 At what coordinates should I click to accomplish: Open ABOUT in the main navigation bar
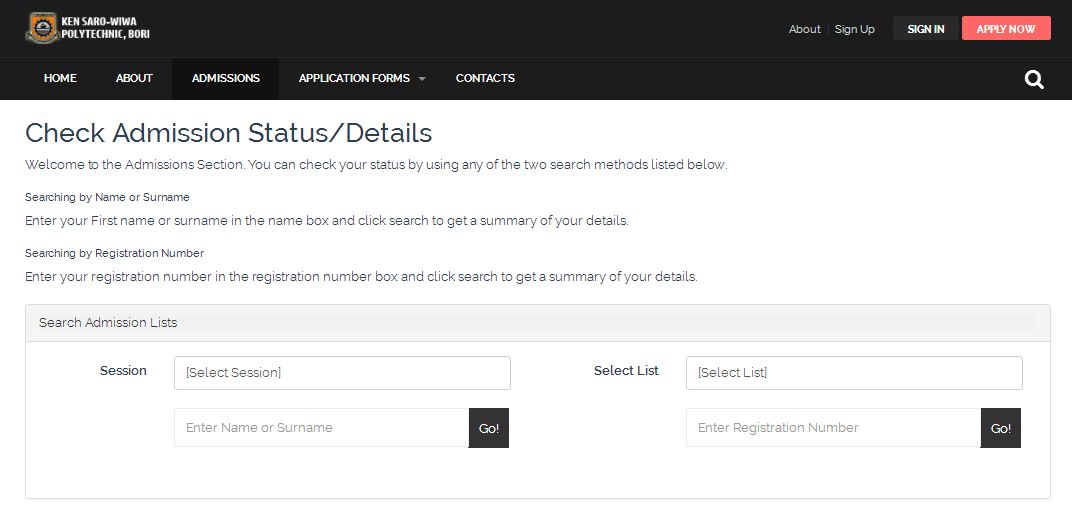[x=134, y=78]
